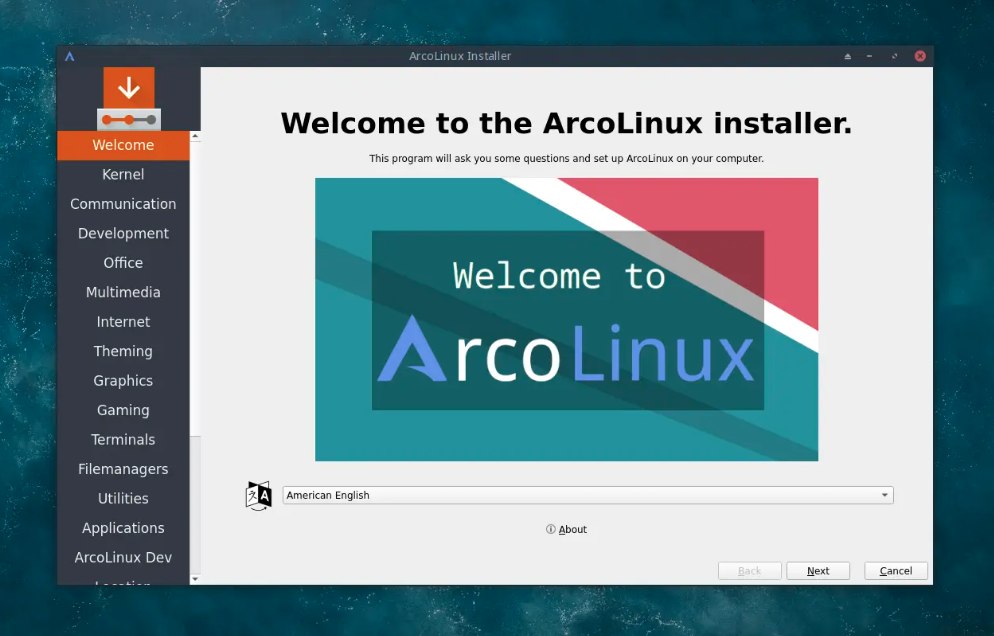Viewport: 994px width, 636px height.
Task: Close the ArcoLinux Installer window
Action: [x=920, y=56]
